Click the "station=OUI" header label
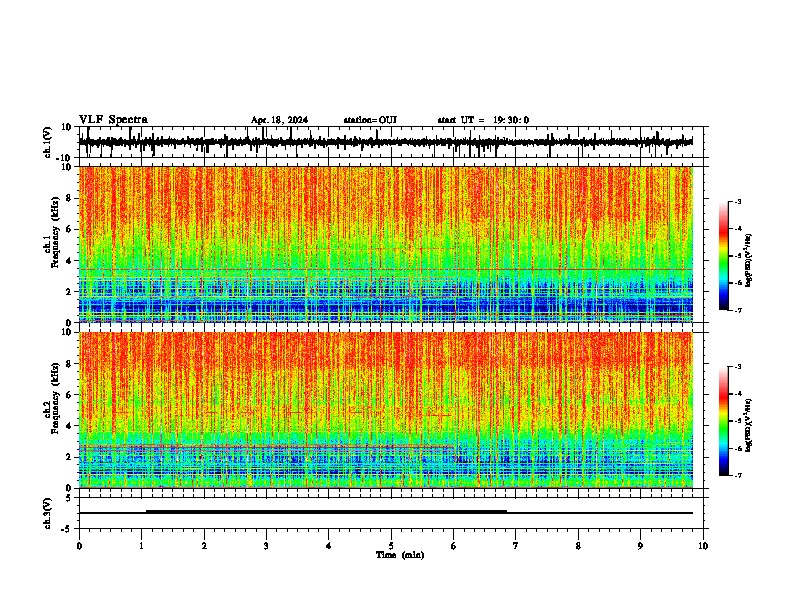The width and height of the screenshot is (792, 612). click(370, 120)
